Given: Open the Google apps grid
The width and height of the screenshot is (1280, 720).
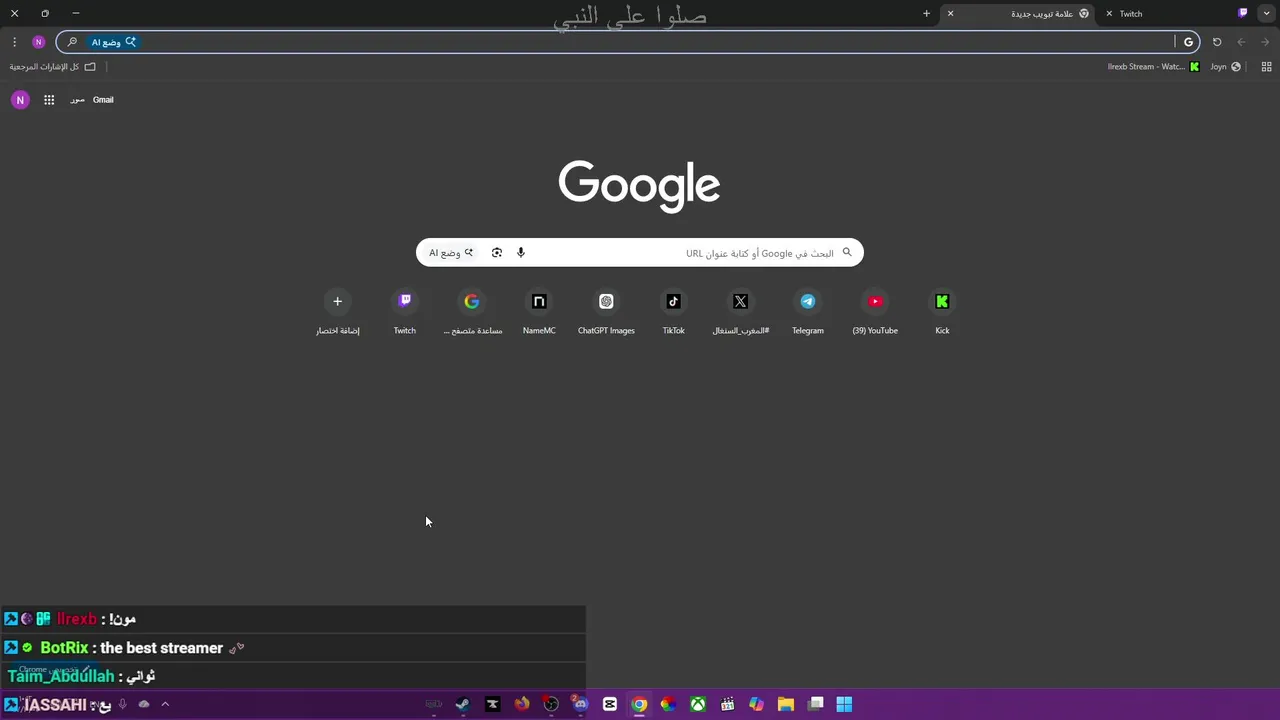Looking at the screenshot, I should 49,100.
